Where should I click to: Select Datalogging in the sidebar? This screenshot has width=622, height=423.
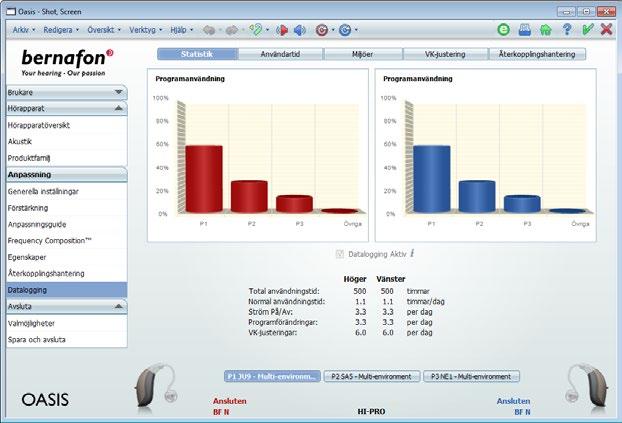pos(67,290)
